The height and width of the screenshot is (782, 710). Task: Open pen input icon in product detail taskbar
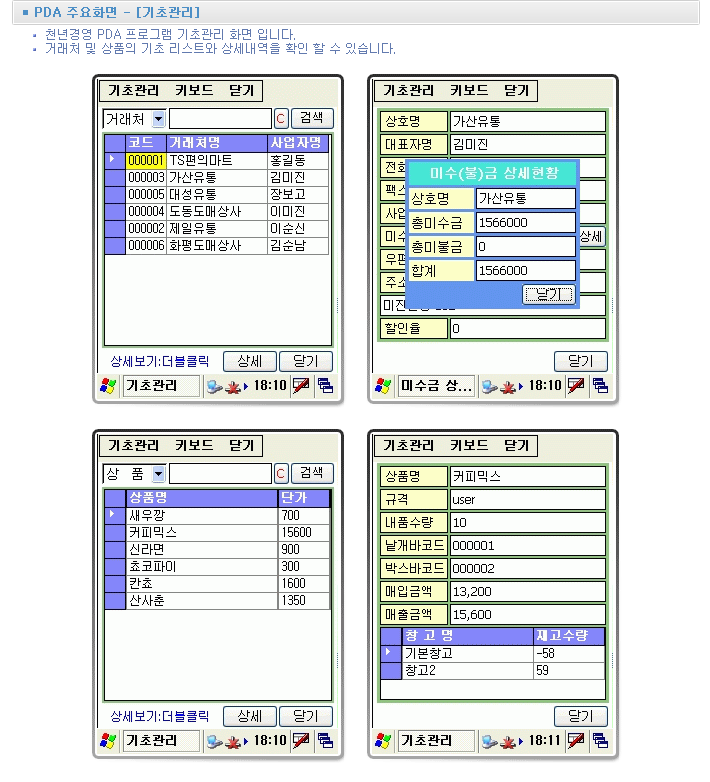[576, 741]
